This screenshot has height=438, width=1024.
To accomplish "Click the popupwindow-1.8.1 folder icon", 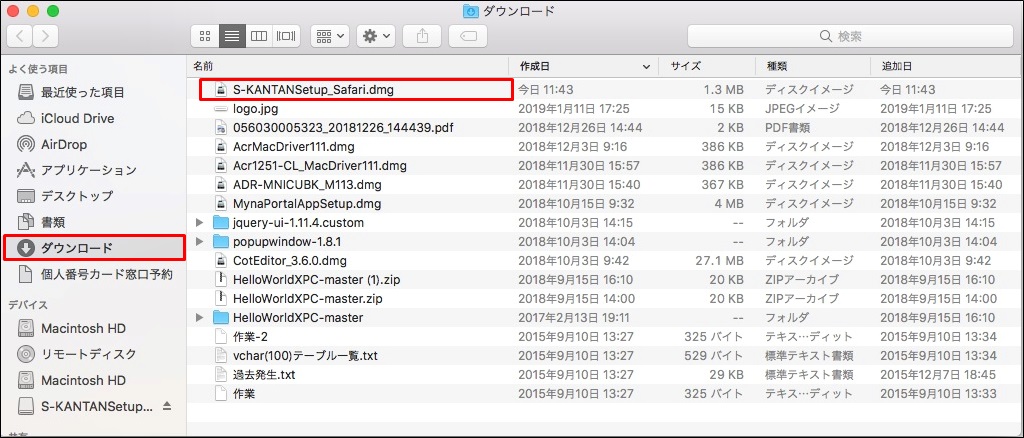I will [x=221, y=242].
